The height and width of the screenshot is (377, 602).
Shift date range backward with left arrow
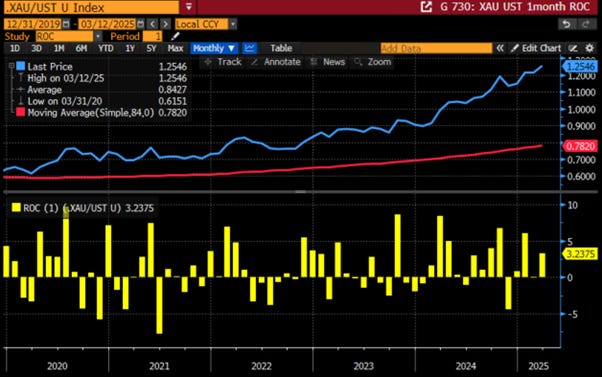(x=153, y=24)
